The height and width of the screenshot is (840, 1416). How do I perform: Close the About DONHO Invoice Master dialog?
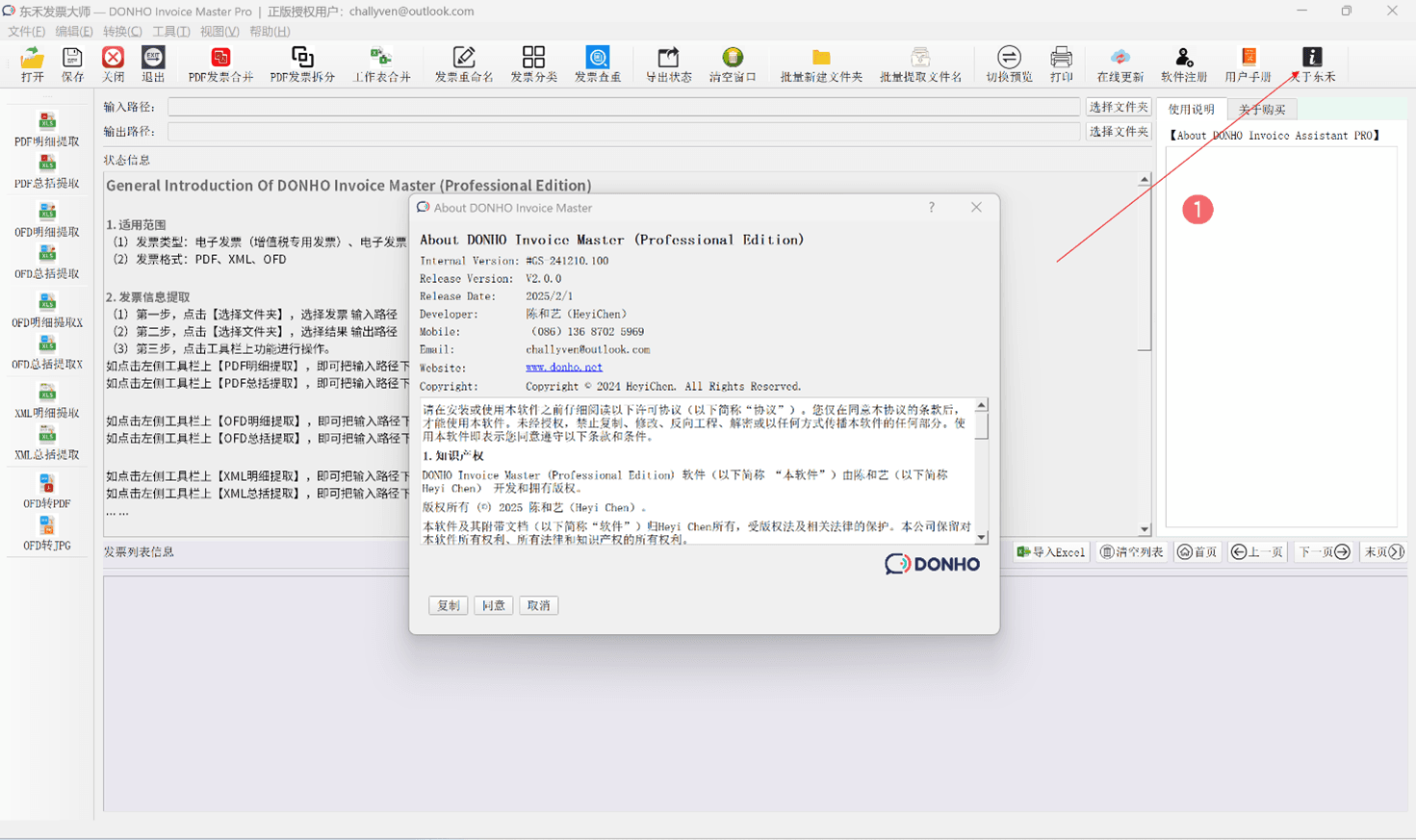[x=976, y=208]
